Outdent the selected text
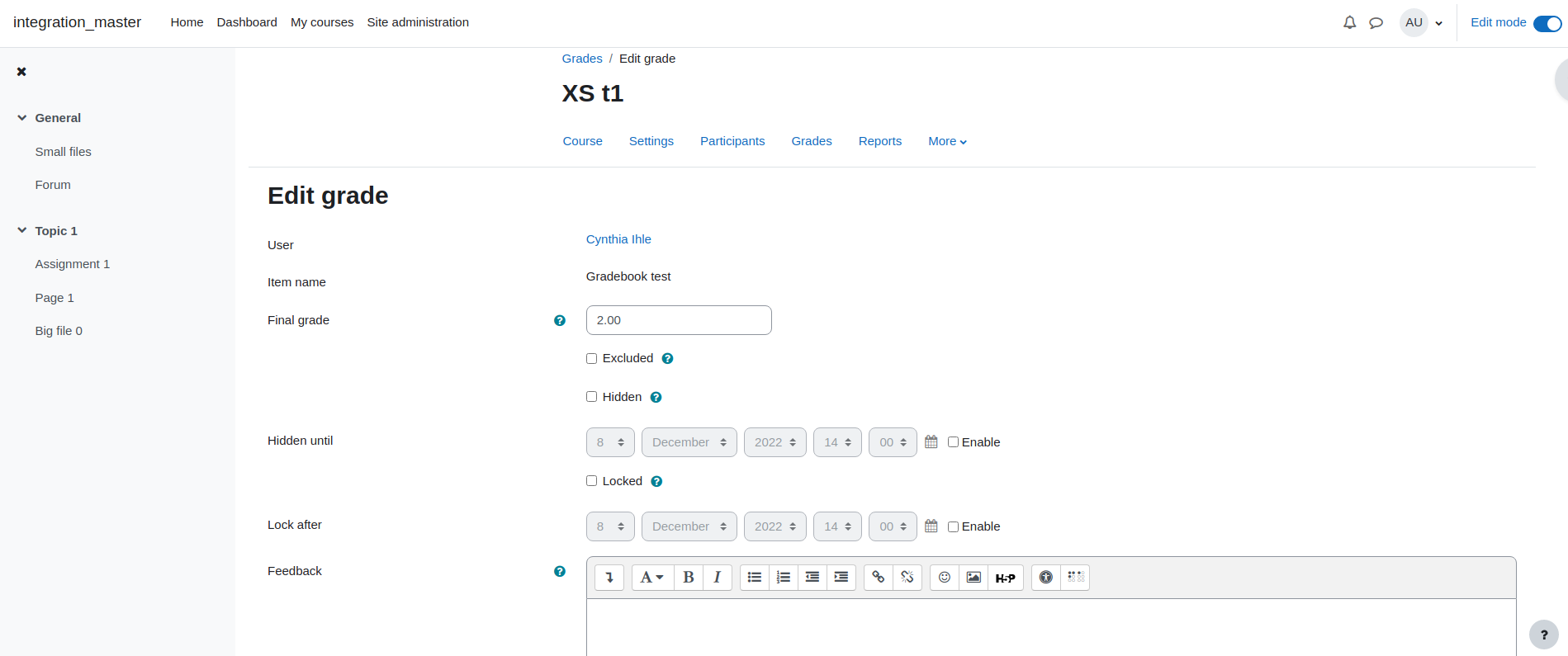Image resolution: width=1568 pixels, height=656 pixels. (x=812, y=578)
